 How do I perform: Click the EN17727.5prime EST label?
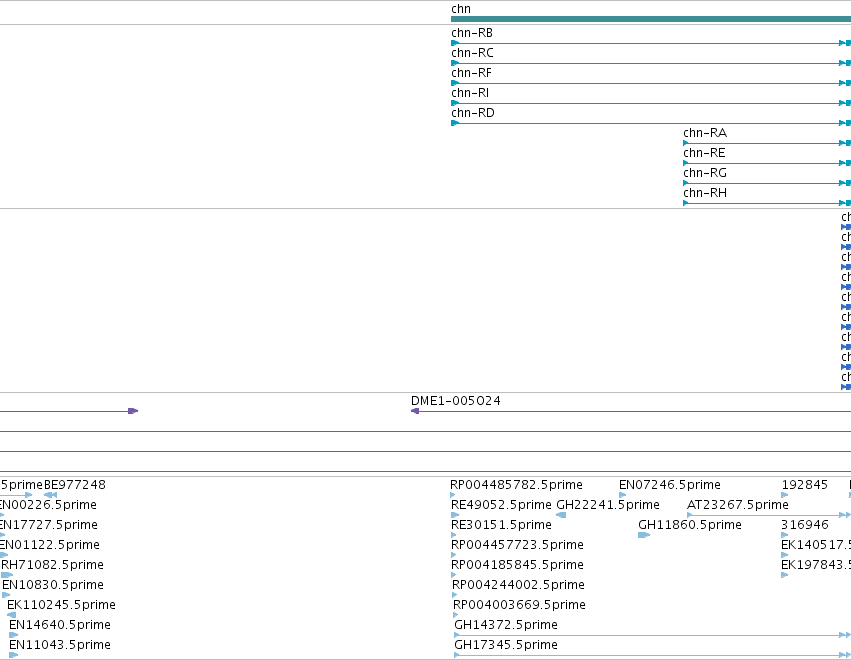48,525
